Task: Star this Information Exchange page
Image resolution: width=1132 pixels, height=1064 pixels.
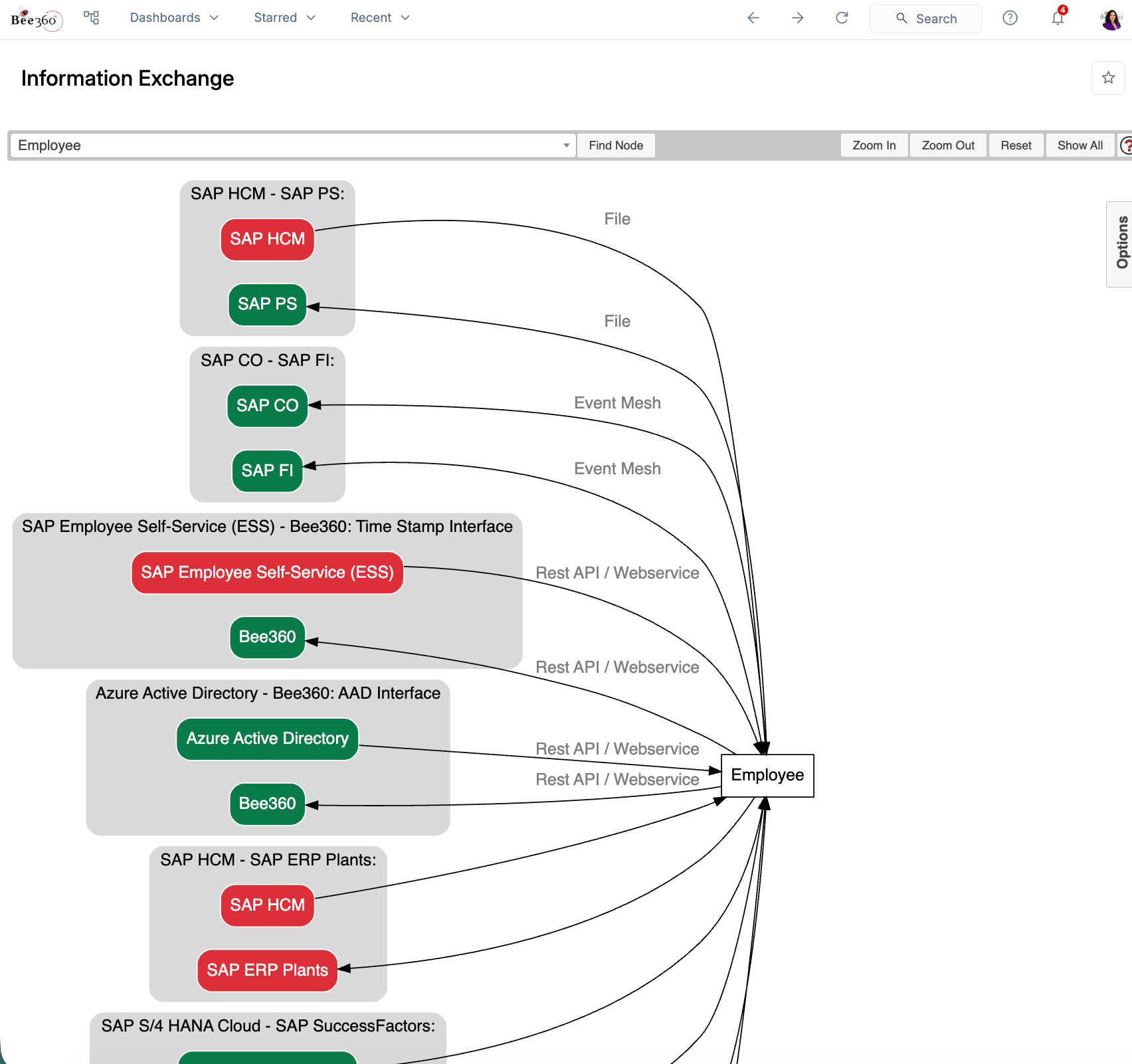Action: coord(1108,78)
